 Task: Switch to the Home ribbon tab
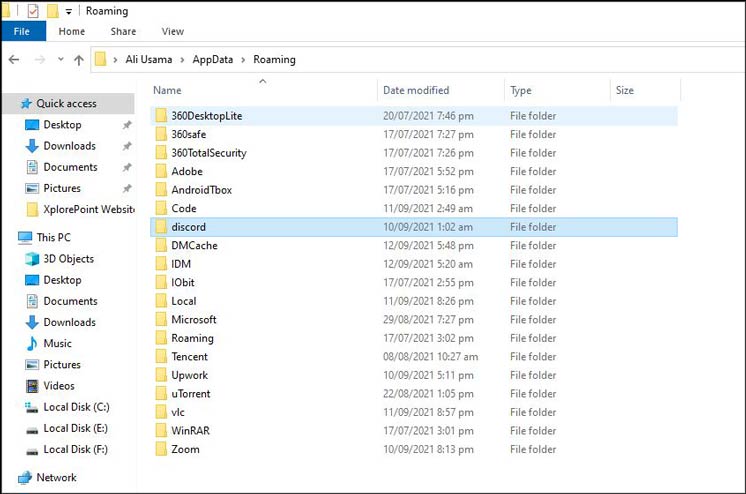pos(72,31)
